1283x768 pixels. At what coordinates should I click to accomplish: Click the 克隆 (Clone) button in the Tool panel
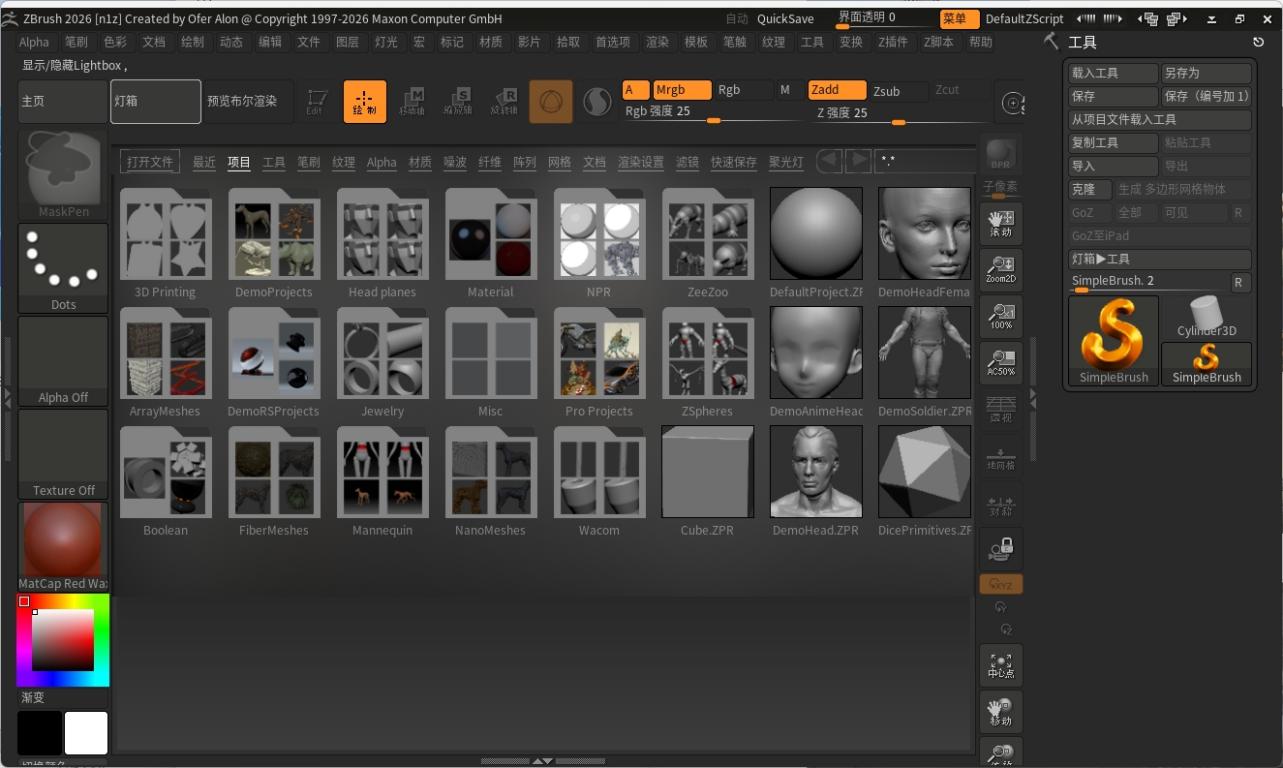pos(1089,189)
